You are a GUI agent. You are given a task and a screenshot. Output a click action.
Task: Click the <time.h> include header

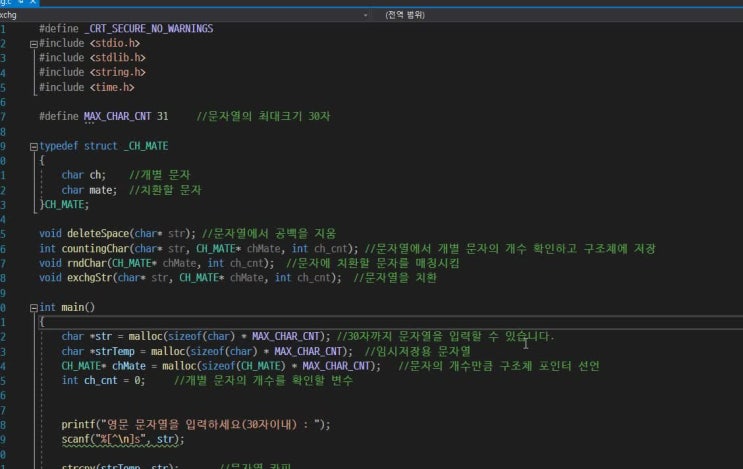coord(112,87)
